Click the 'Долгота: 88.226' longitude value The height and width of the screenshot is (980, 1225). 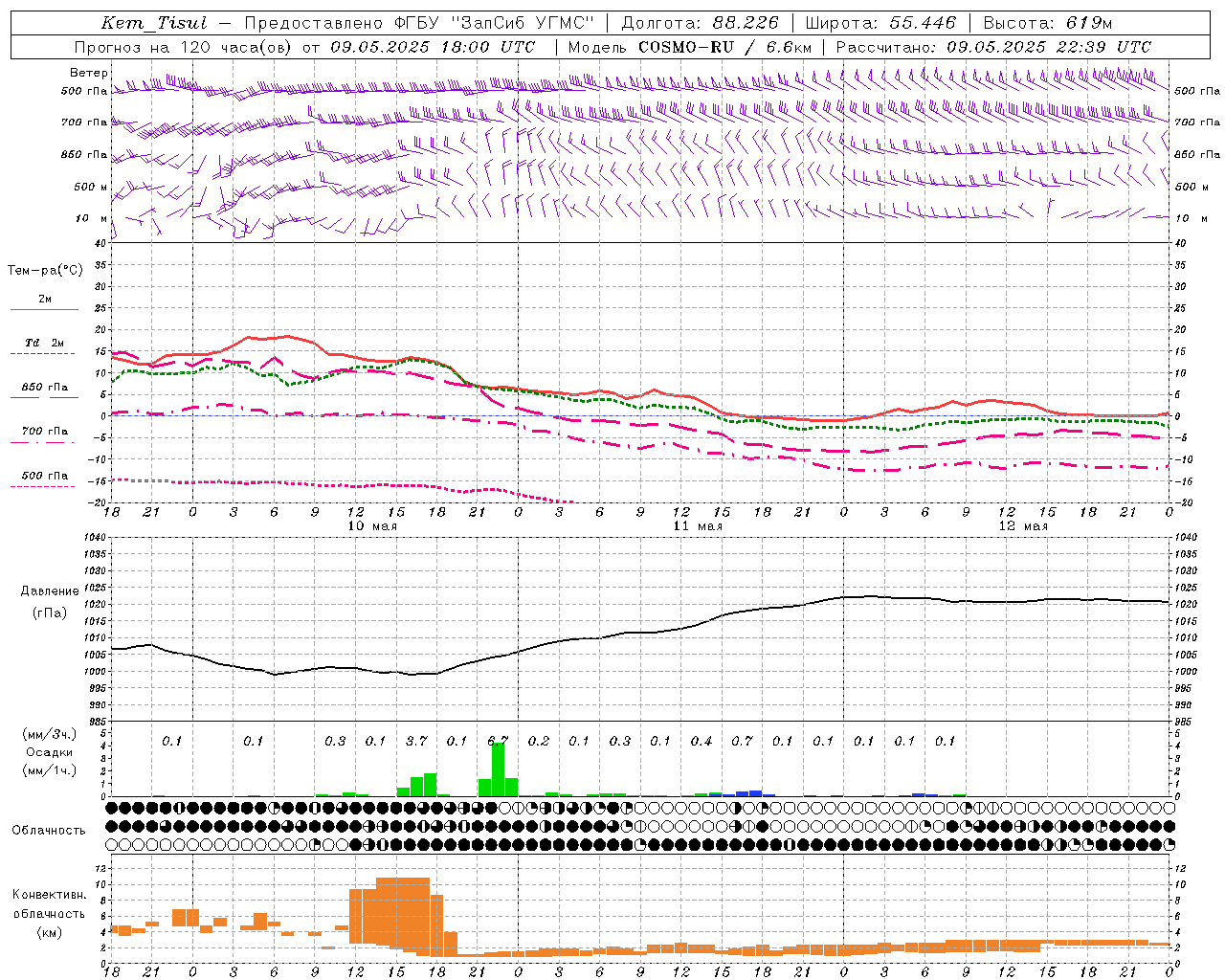click(x=701, y=23)
